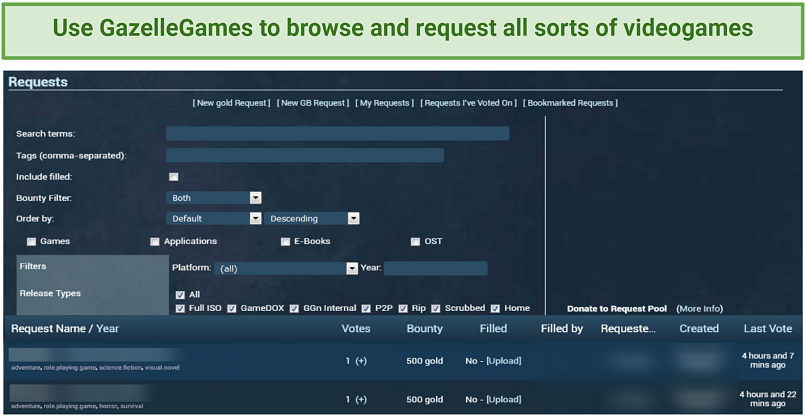Go to My Requests
The image size is (806, 416).
click(x=384, y=103)
